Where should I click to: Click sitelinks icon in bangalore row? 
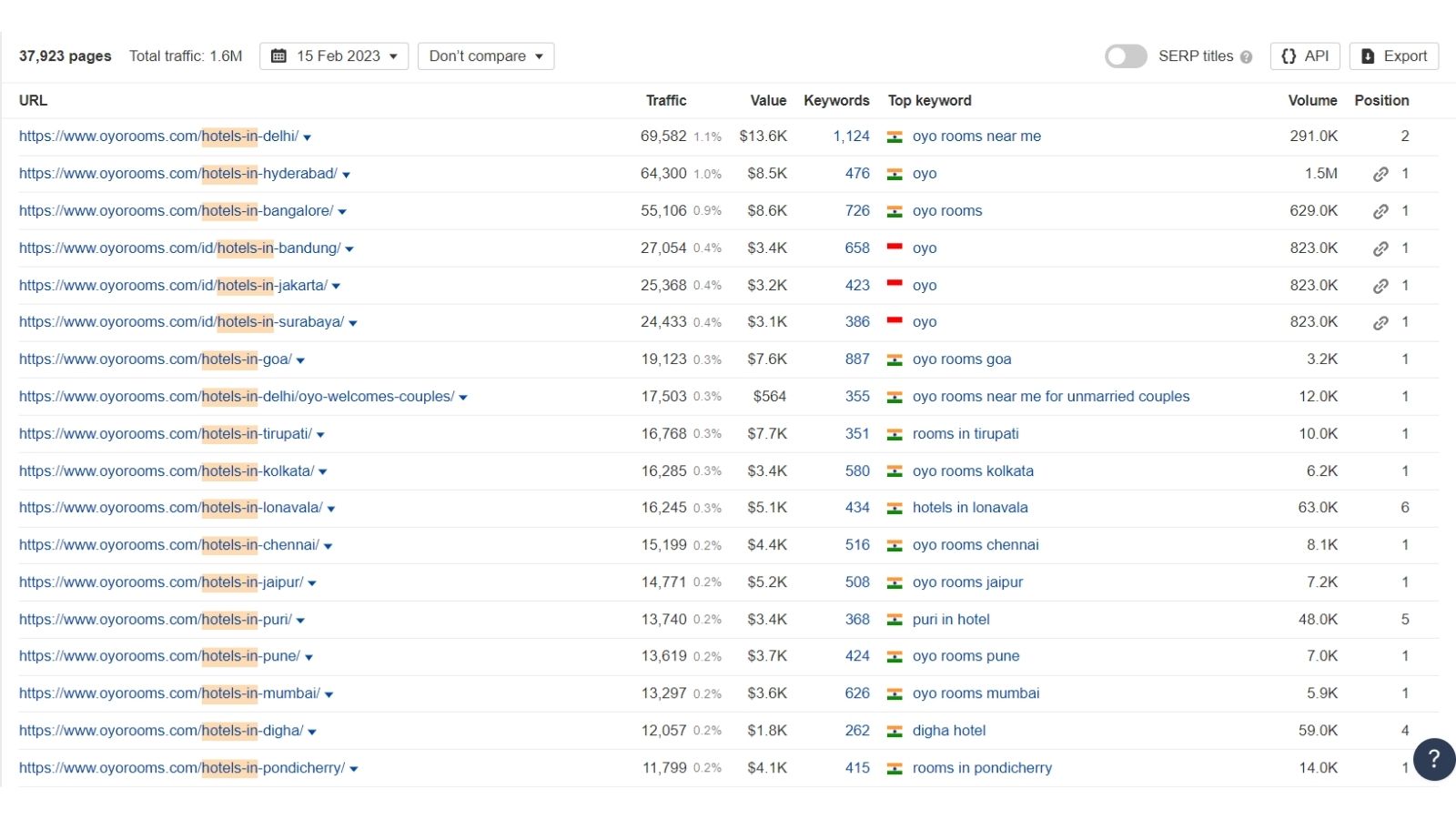pyautogui.click(x=1380, y=211)
